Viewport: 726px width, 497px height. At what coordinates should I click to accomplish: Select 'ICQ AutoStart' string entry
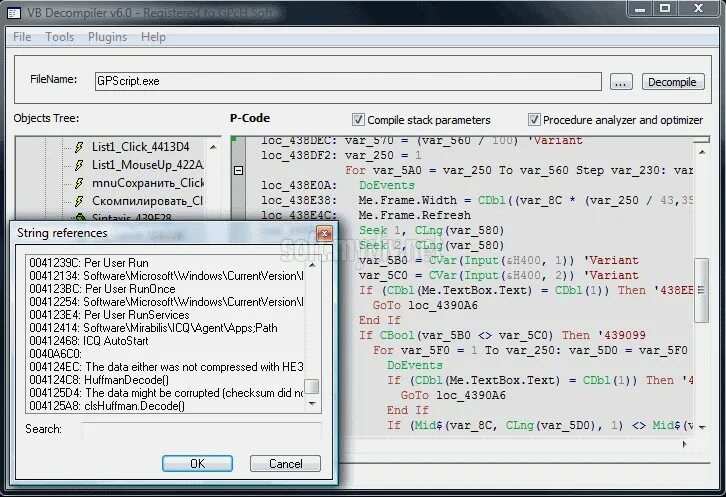point(166,341)
